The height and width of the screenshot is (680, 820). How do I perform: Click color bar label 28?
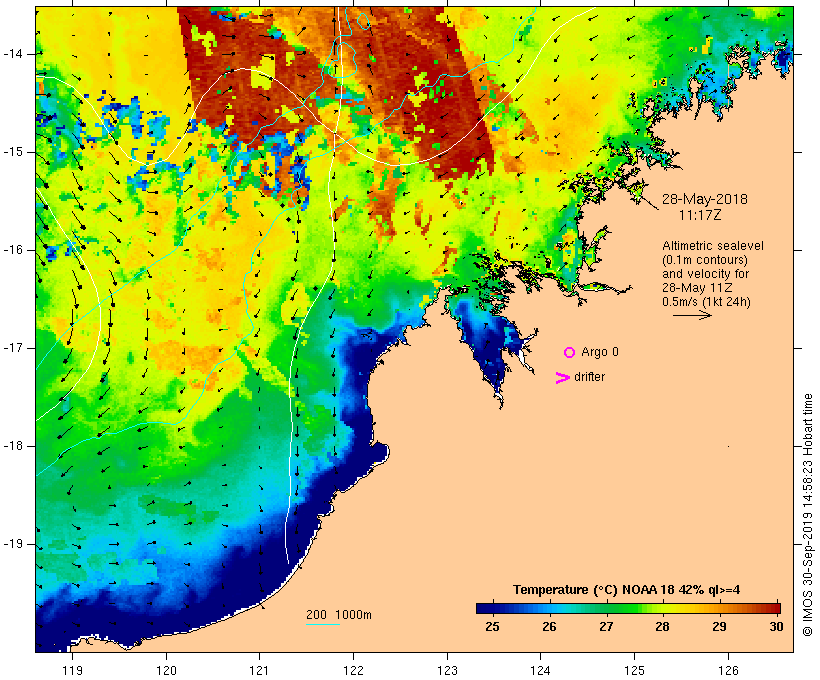tap(663, 627)
